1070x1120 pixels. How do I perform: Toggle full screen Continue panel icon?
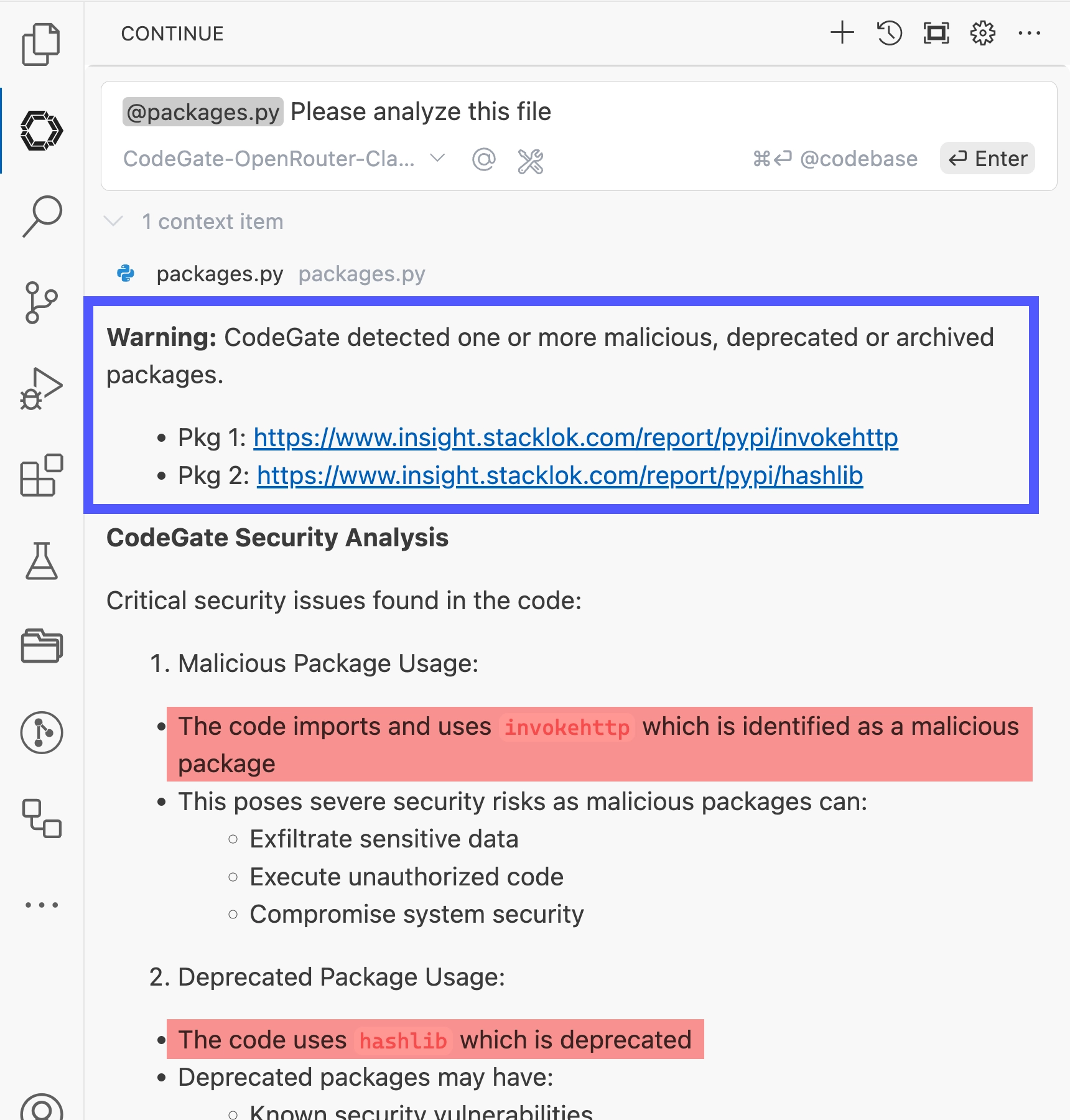point(936,32)
